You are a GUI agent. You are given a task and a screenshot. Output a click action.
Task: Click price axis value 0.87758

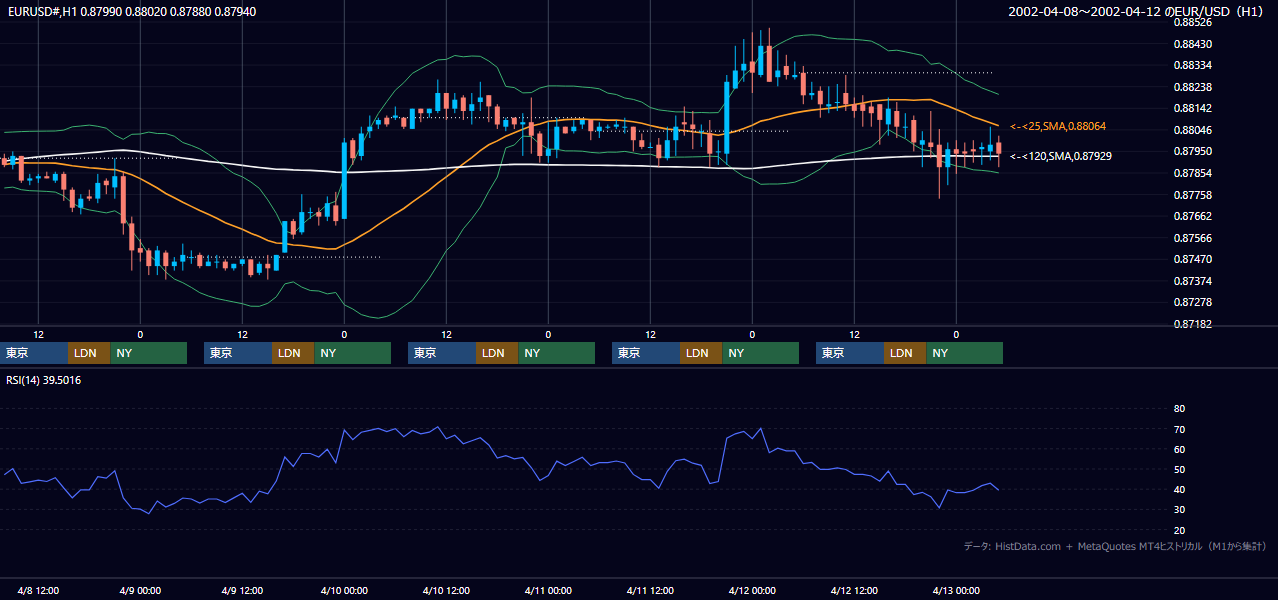coord(1192,195)
